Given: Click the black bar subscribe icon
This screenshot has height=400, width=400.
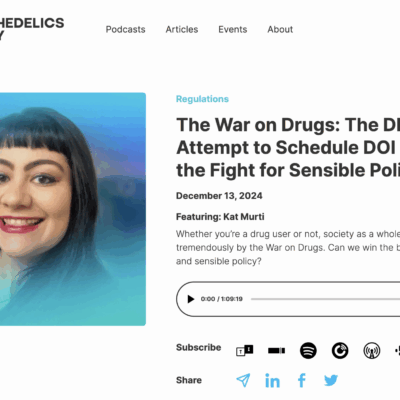Looking at the screenshot, I should [276, 350].
